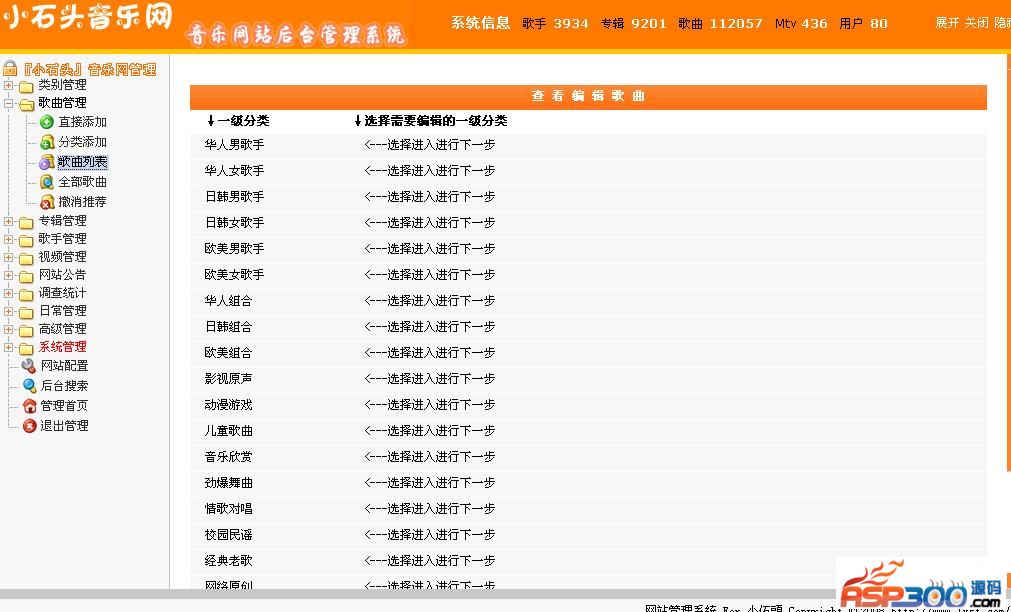Click 关闭 in the top header
This screenshot has height=612, width=1011.
click(x=976, y=23)
